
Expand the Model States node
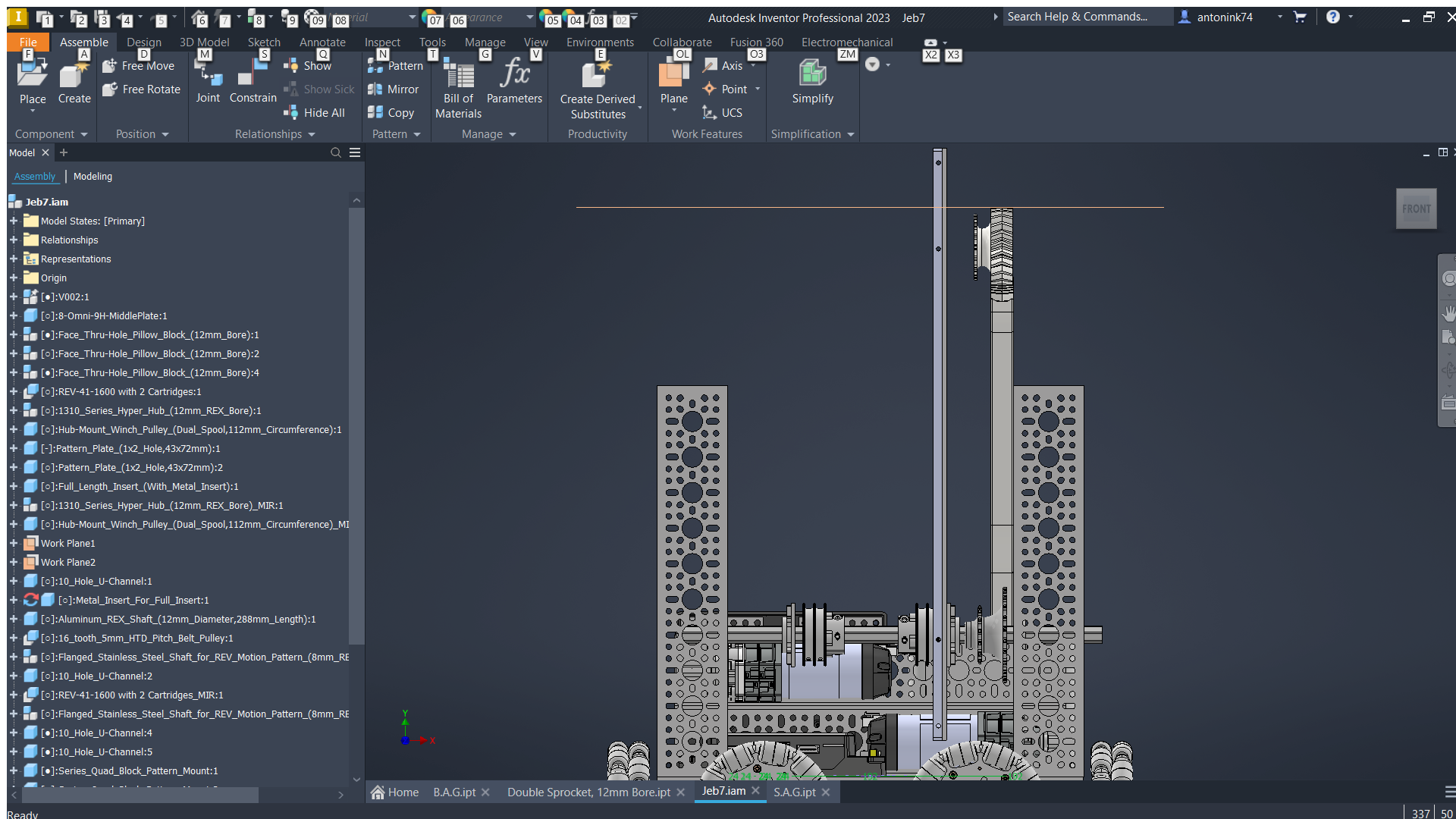point(13,221)
